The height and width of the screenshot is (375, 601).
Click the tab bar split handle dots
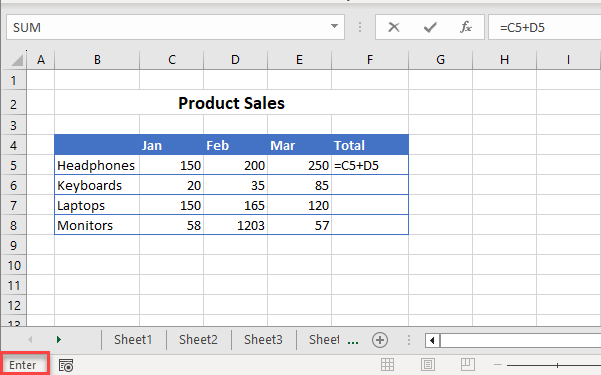coord(409,340)
